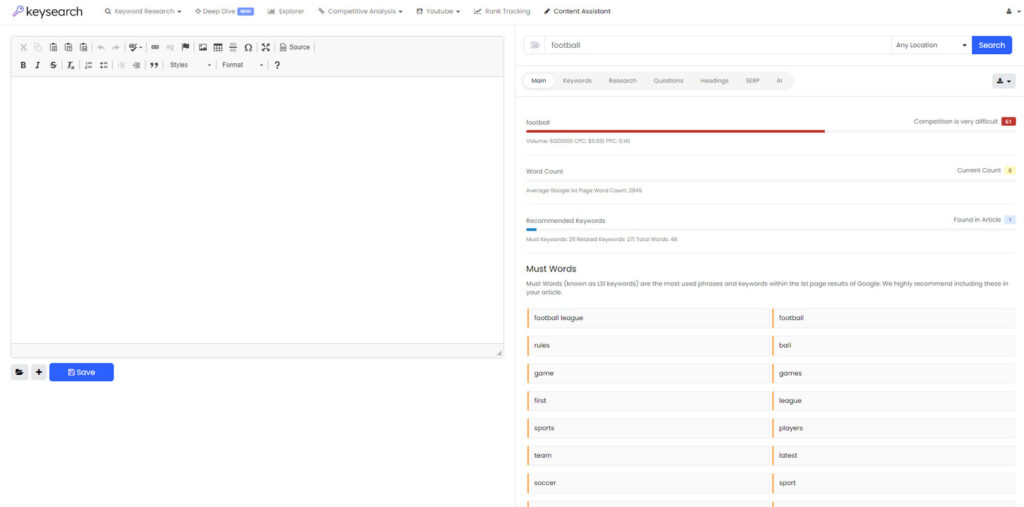Click the 'football league' must word
1024x507 pixels.
point(648,318)
